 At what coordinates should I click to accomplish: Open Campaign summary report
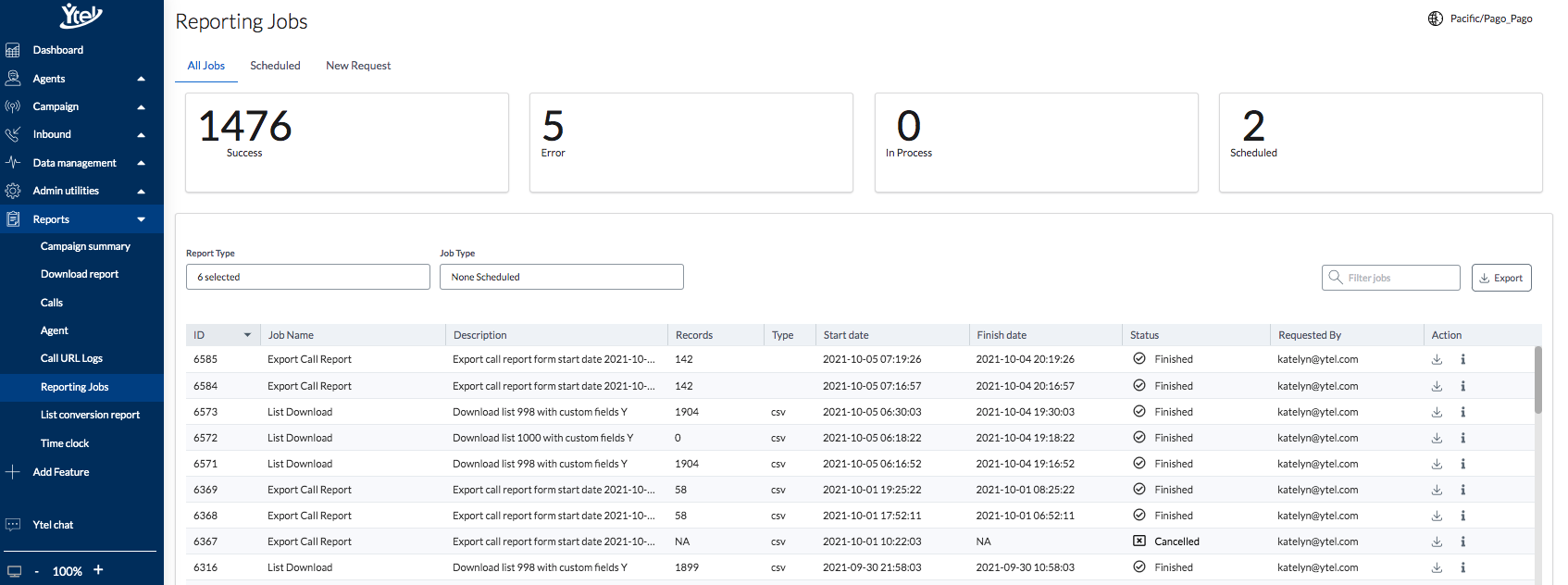pos(85,246)
